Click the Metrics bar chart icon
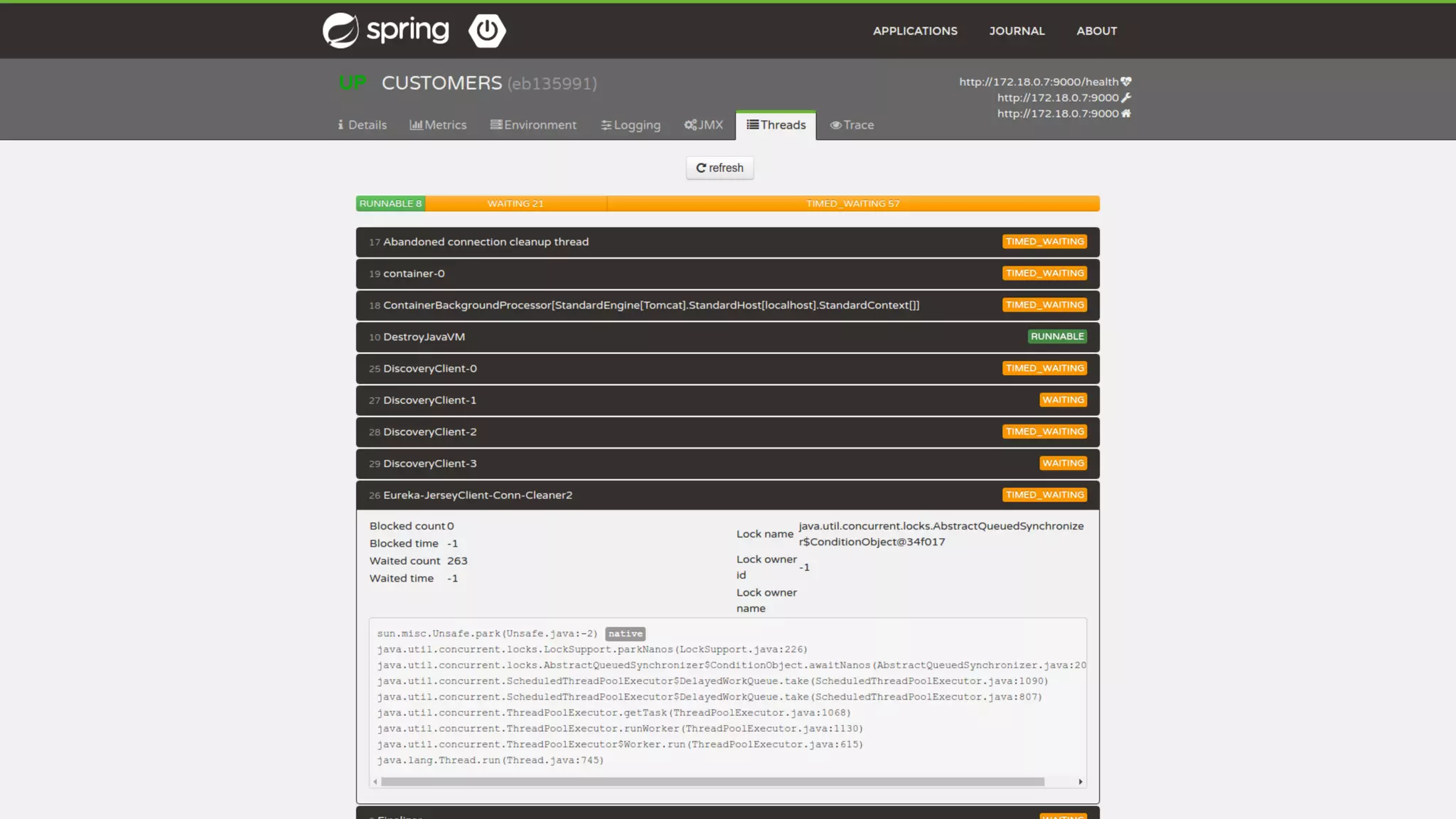The height and width of the screenshot is (819, 1456). 416,124
